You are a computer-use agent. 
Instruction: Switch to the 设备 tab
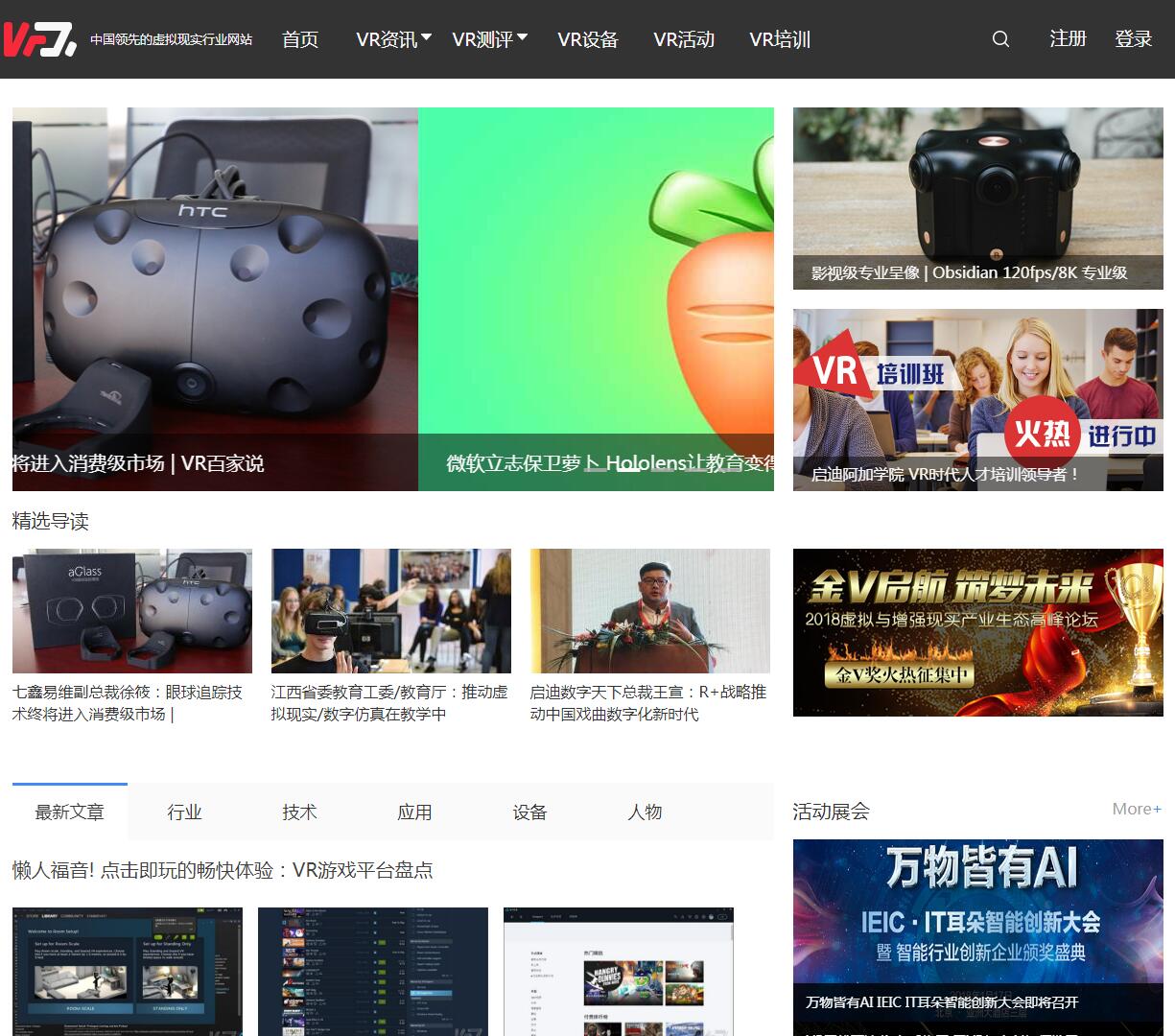coord(530,812)
